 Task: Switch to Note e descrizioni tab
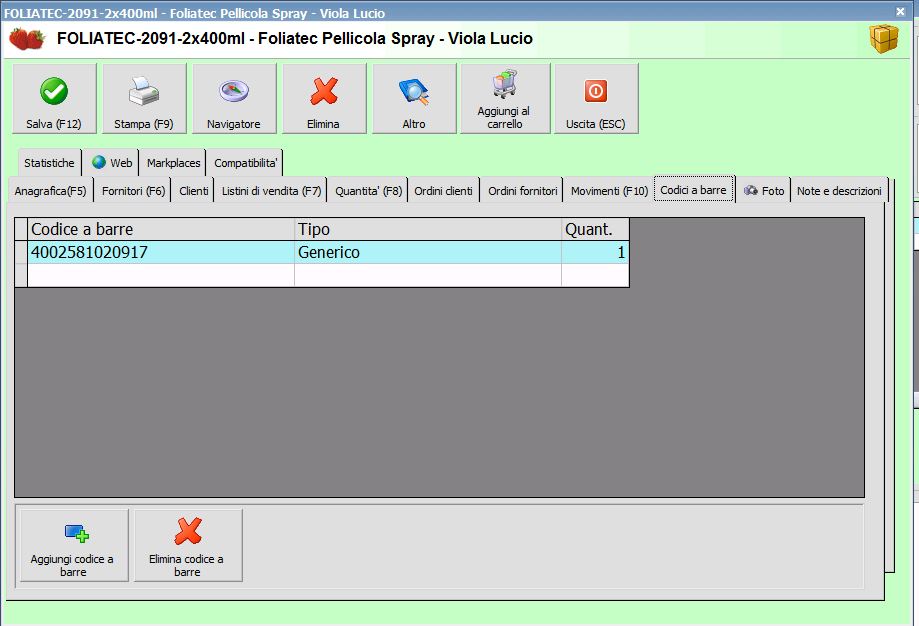pyautogui.click(x=839, y=190)
